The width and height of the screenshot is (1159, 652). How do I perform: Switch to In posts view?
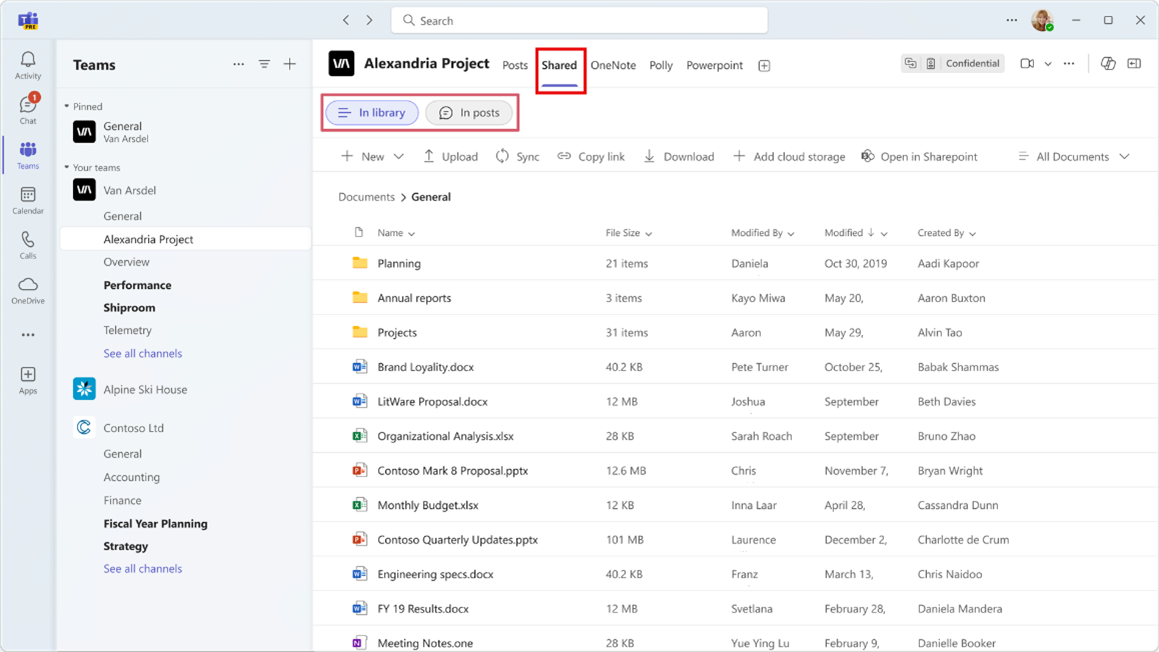[x=469, y=112]
